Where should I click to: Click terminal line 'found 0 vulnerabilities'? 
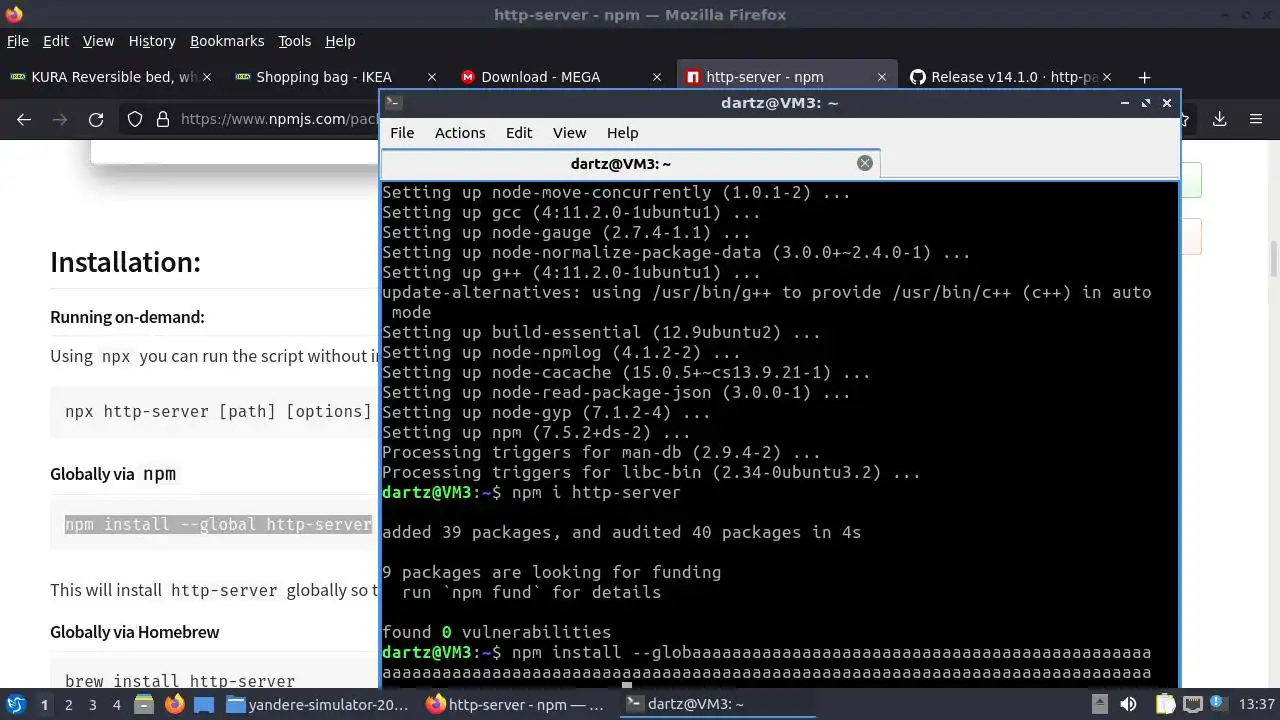(x=496, y=632)
